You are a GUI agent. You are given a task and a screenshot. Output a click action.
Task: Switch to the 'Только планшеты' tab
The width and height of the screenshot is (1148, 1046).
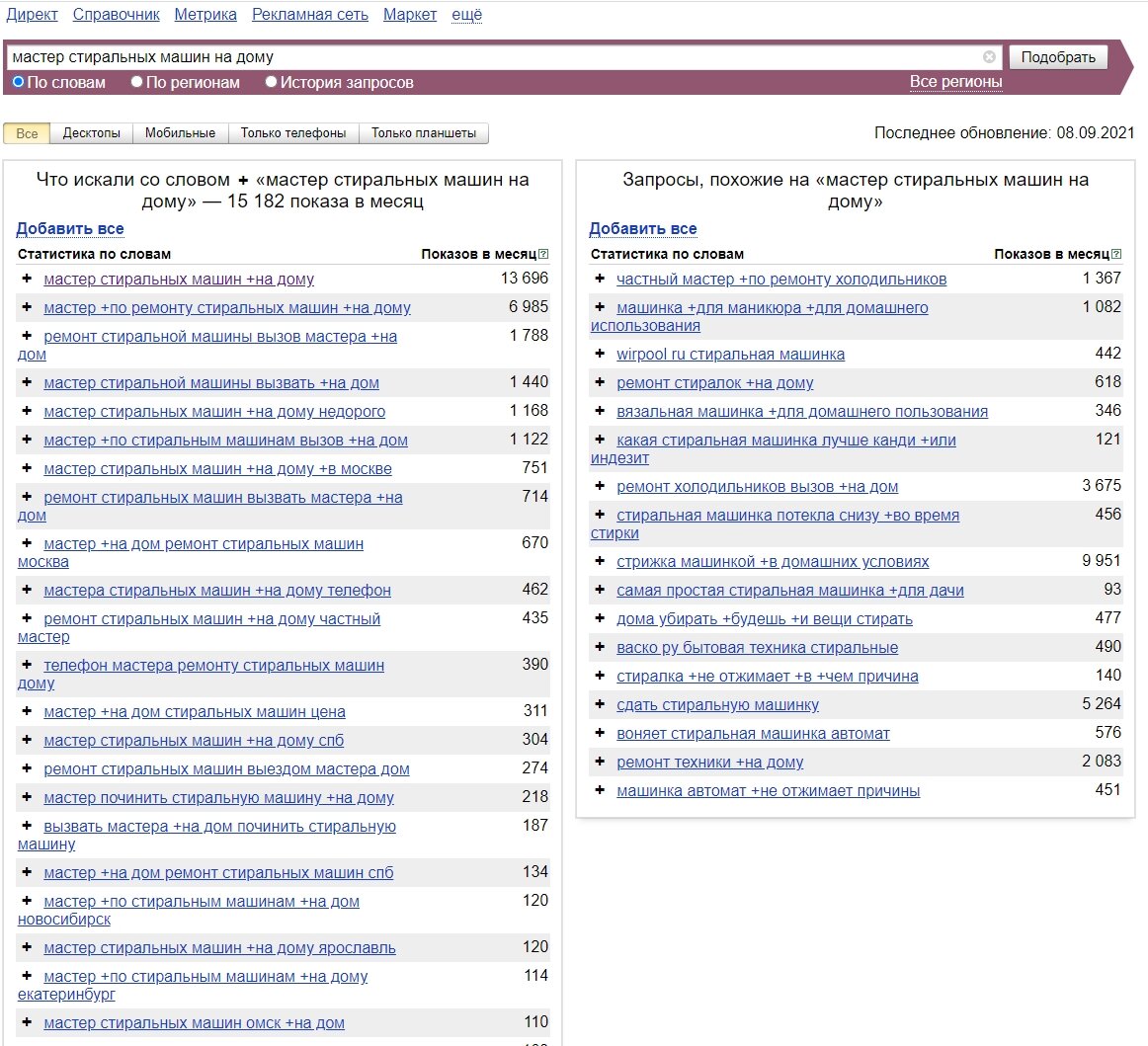[x=424, y=133]
